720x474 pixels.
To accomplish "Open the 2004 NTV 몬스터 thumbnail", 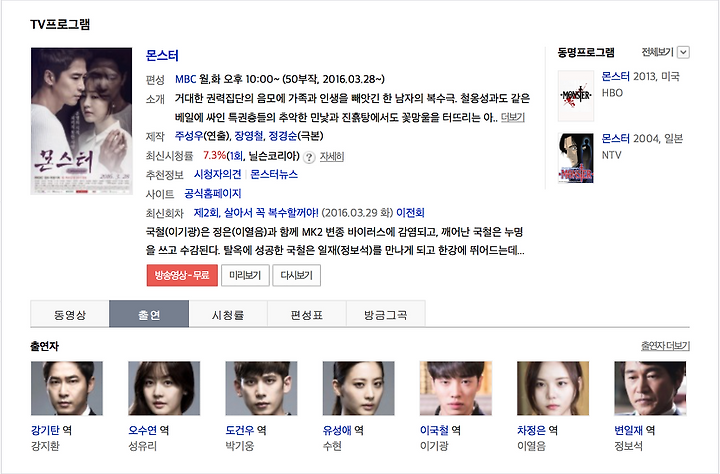I will (576, 158).
